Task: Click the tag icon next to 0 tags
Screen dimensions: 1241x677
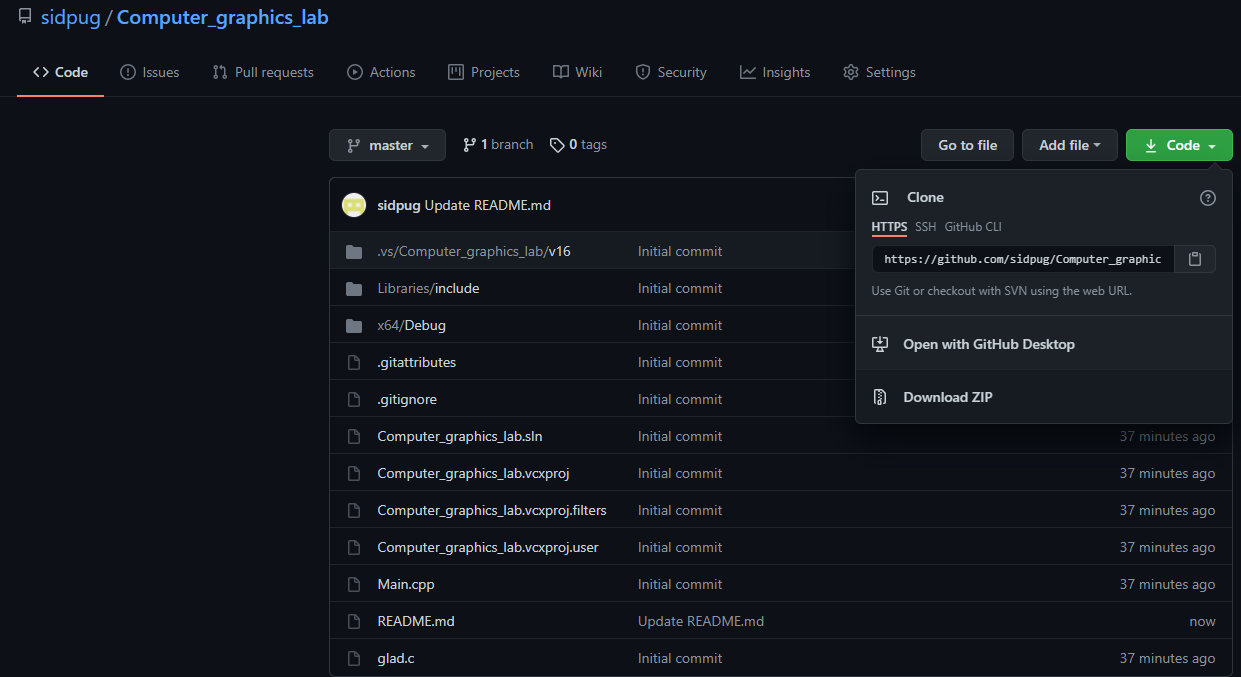Action: [x=557, y=145]
